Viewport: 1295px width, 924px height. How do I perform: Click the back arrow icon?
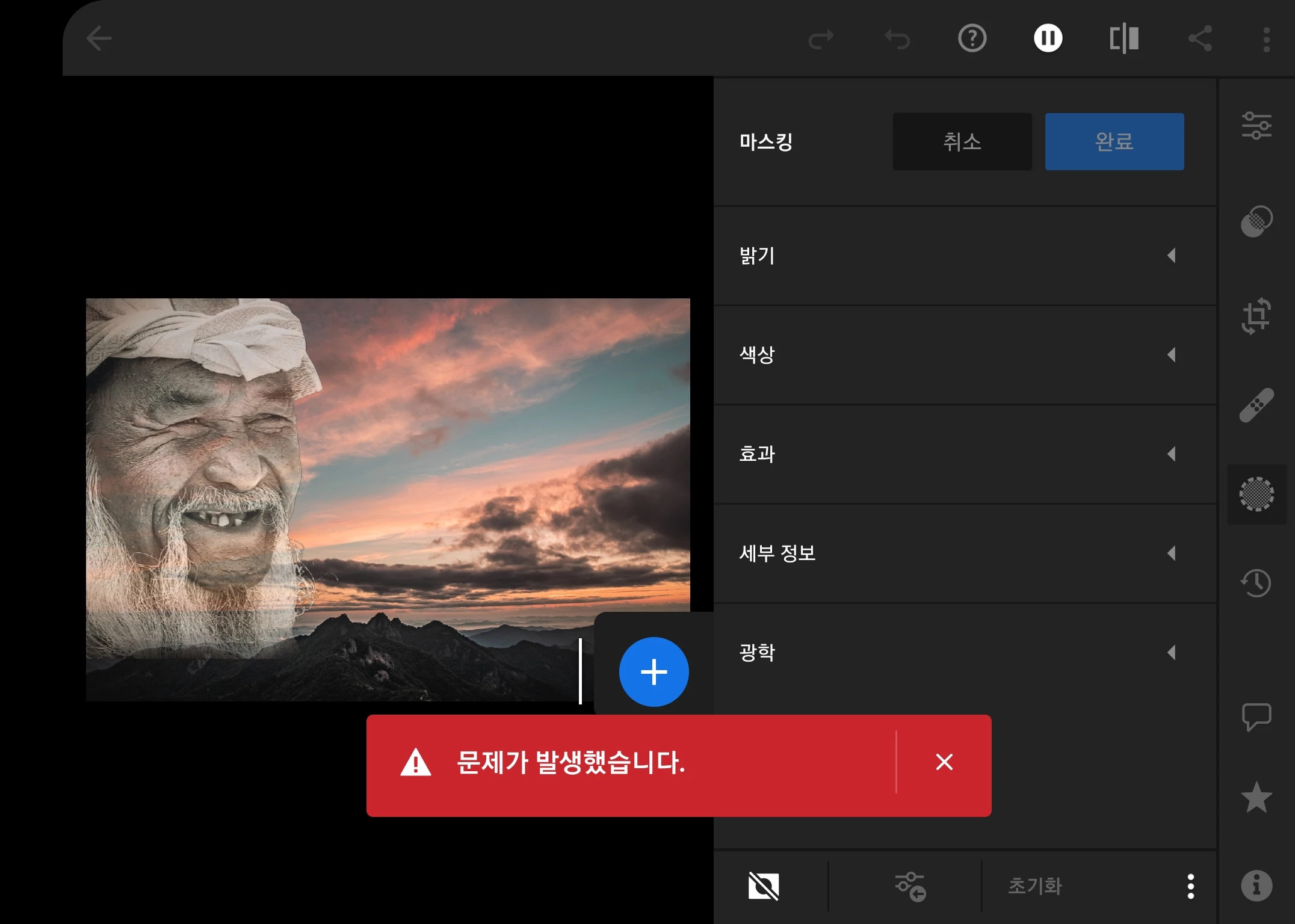click(x=99, y=39)
